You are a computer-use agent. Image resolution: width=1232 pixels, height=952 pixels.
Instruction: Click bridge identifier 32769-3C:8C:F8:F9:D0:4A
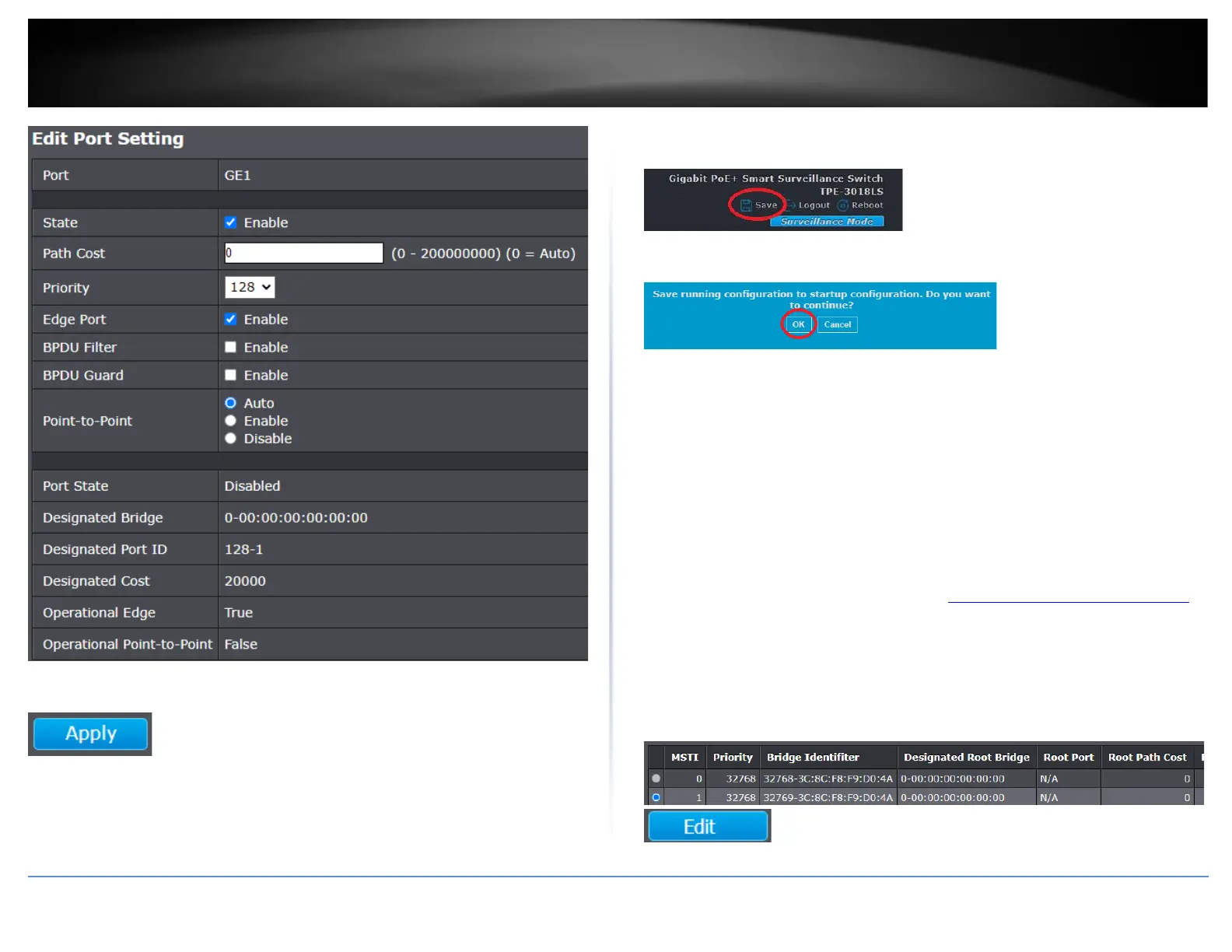[828, 797]
